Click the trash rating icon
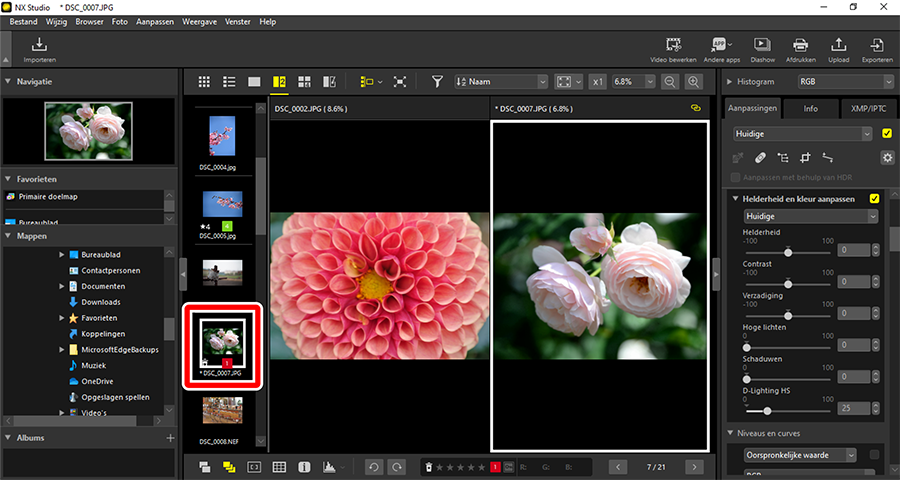The width and height of the screenshot is (900, 480). point(428,467)
